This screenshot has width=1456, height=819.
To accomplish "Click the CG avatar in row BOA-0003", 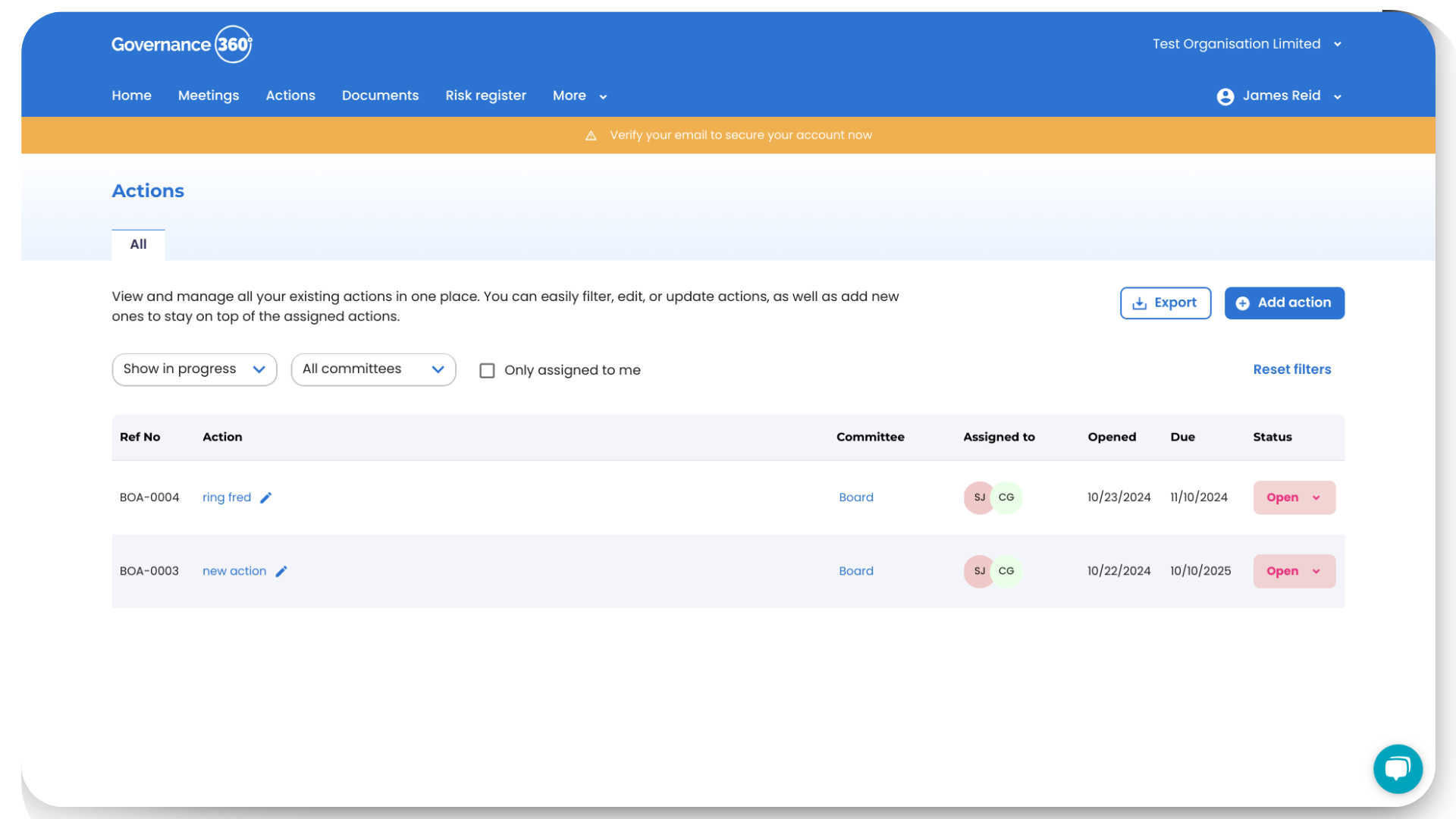I will [x=1007, y=571].
